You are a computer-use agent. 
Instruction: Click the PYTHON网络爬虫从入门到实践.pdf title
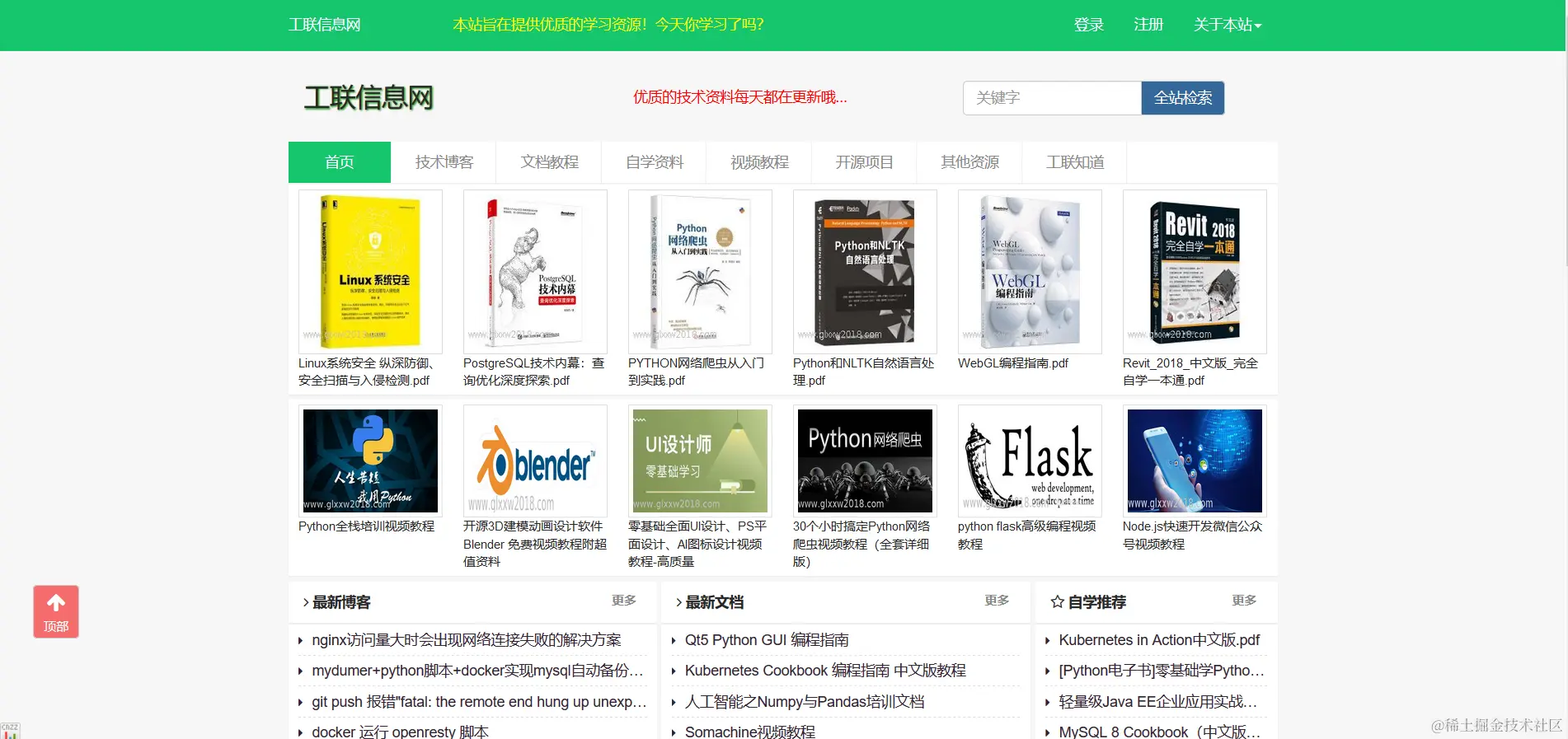[697, 372]
